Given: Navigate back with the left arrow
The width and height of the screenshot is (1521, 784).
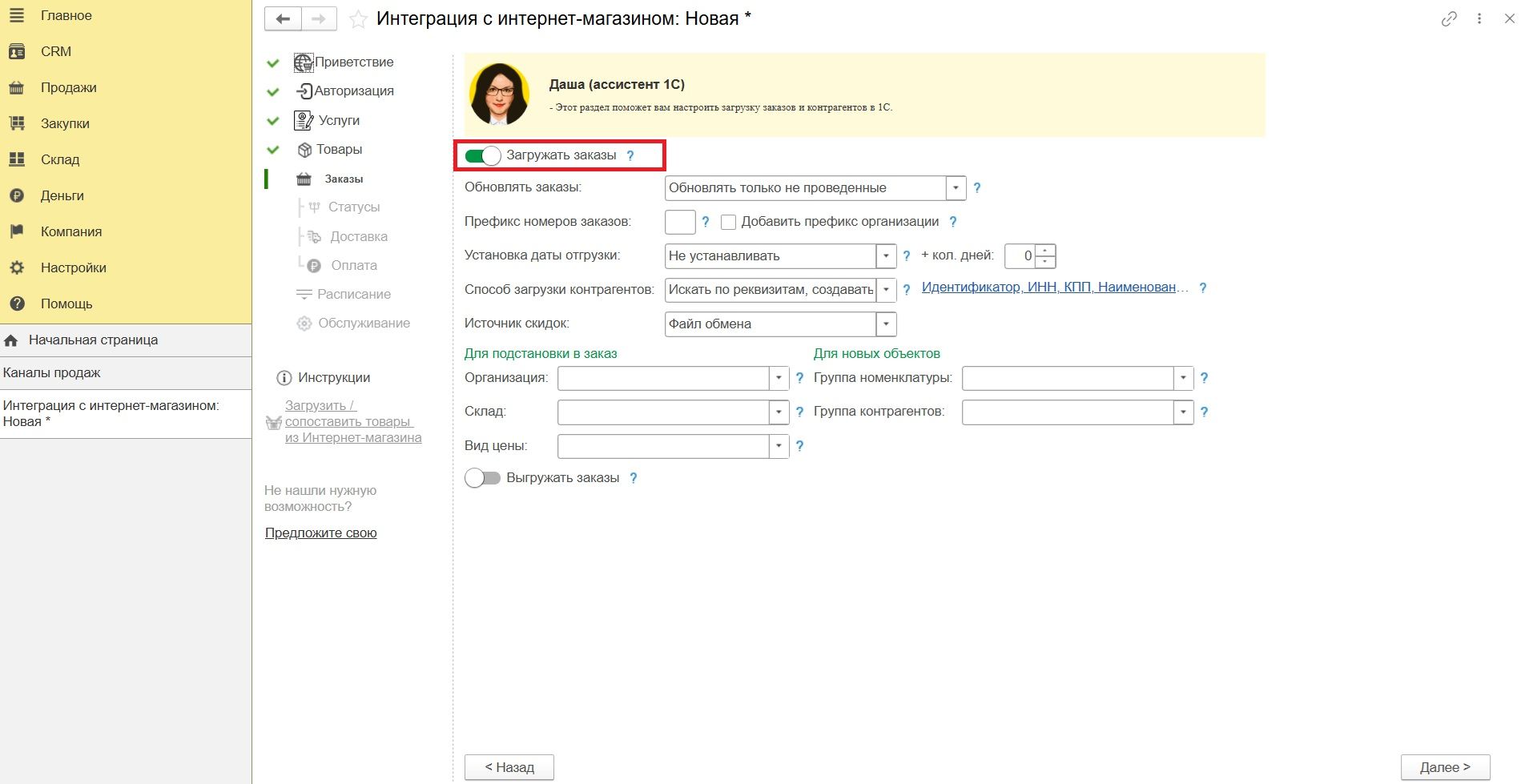Looking at the screenshot, I should [283, 18].
